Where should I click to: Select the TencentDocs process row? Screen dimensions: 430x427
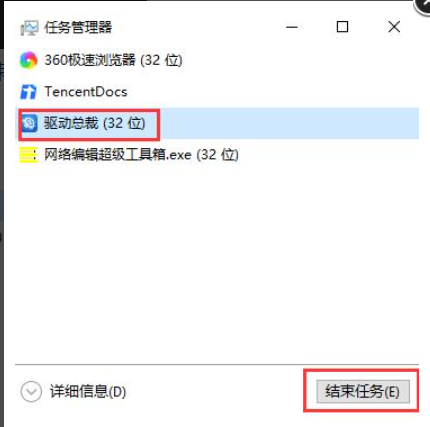(x=217, y=92)
